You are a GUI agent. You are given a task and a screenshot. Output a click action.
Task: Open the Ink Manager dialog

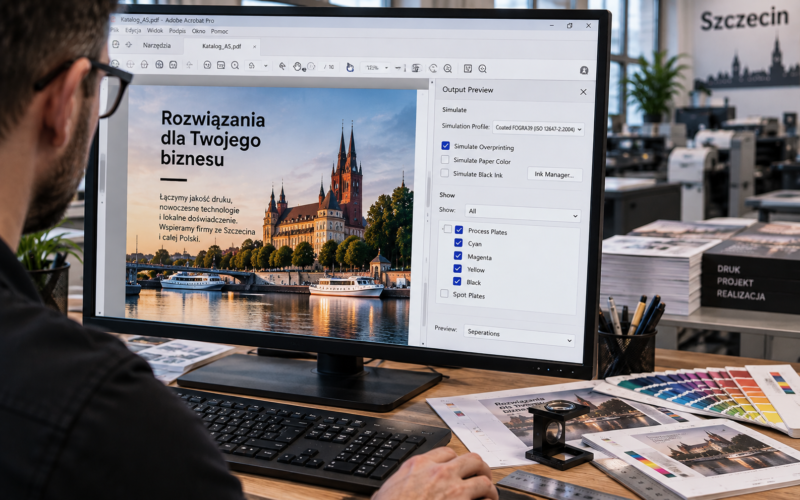pos(554,174)
